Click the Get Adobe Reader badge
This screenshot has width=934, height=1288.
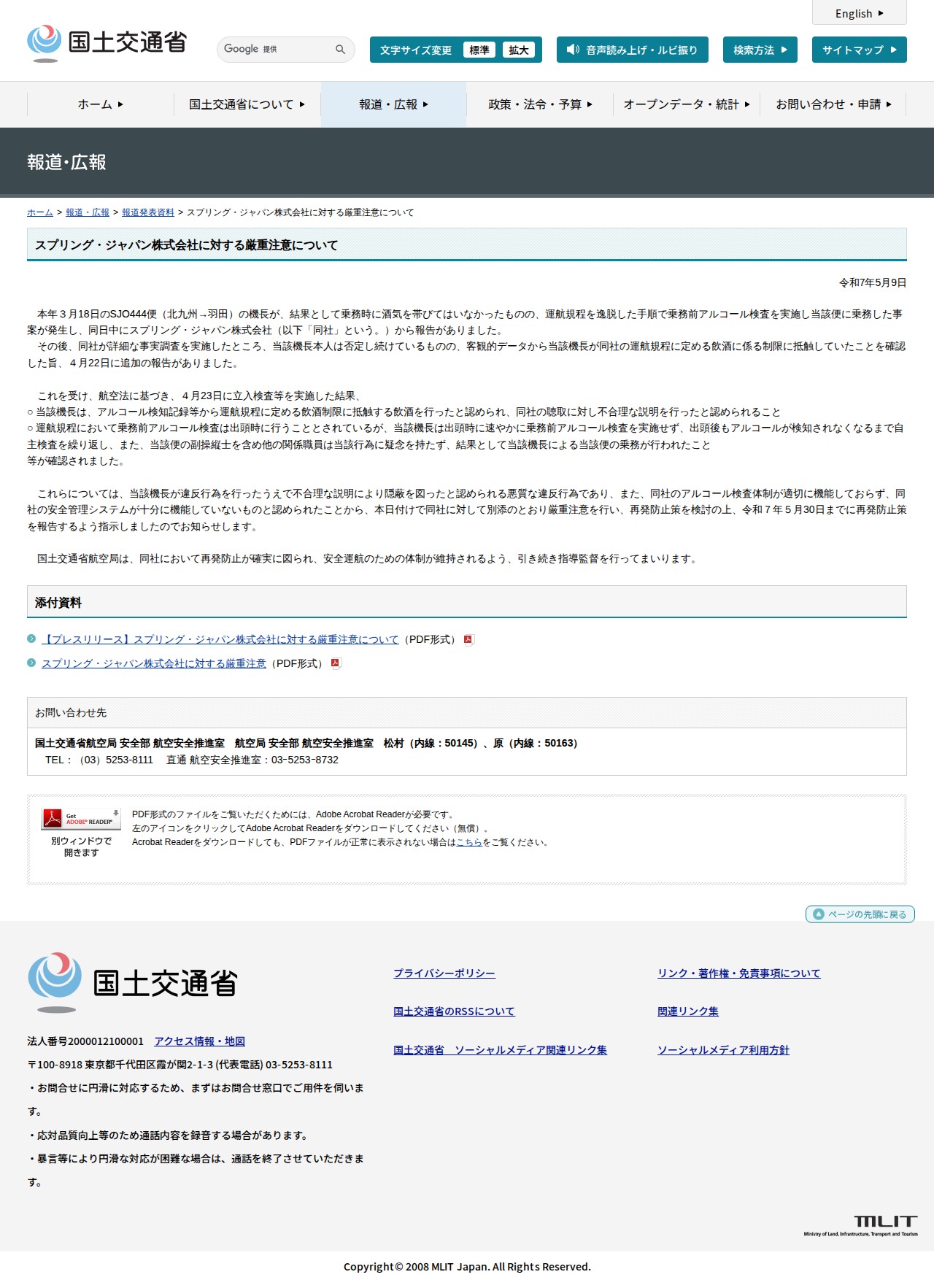[81, 819]
